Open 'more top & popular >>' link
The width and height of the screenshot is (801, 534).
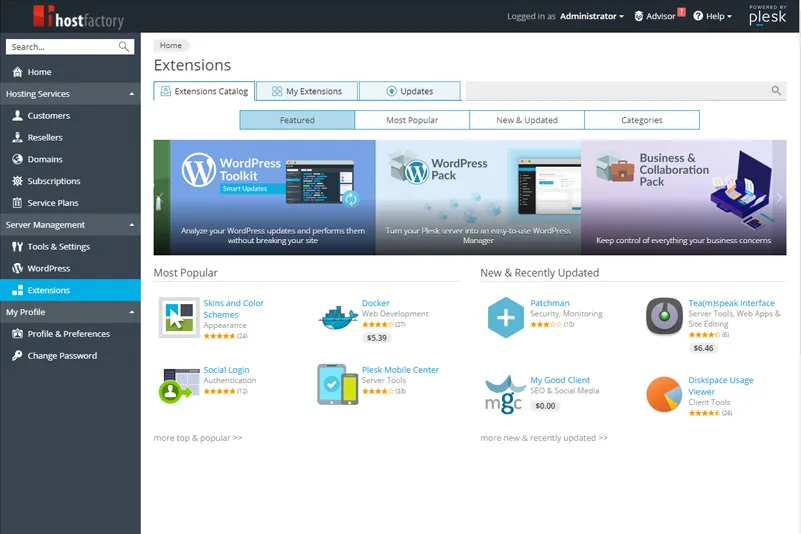pos(198,438)
